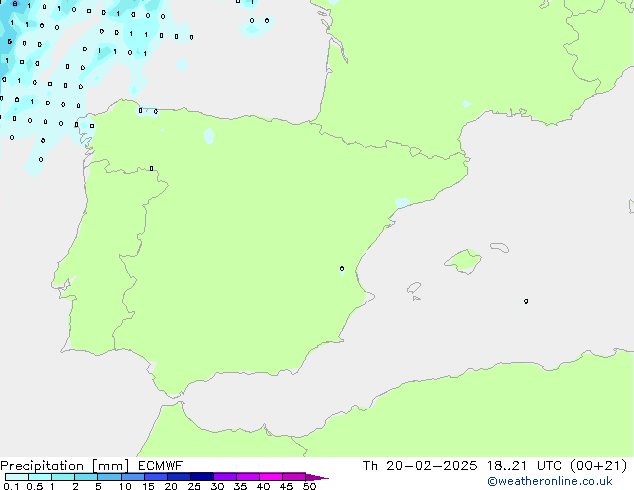Click the marker on the northern Portugal border
The image size is (634, 490).
point(151,169)
